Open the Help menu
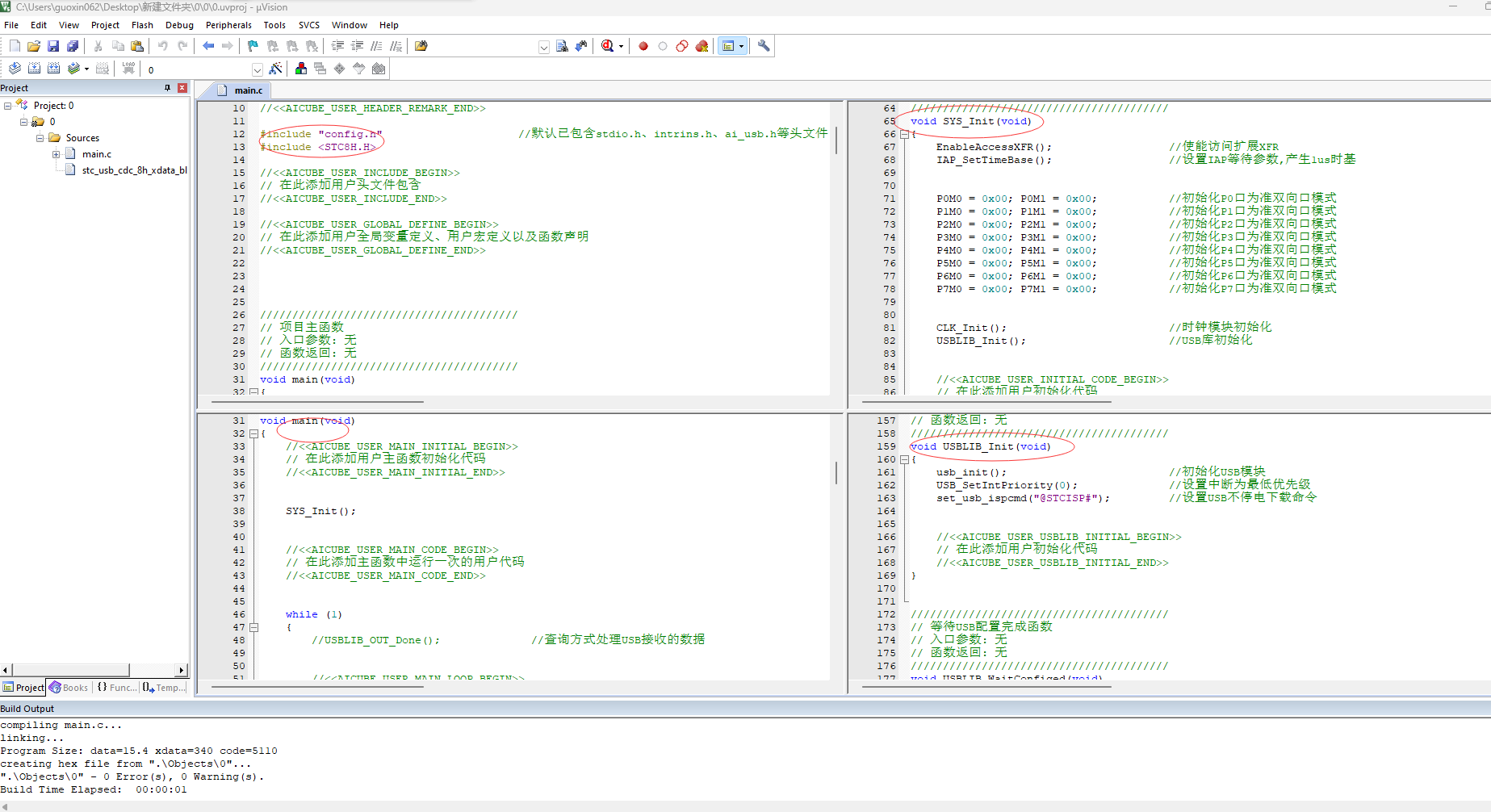 tap(389, 25)
